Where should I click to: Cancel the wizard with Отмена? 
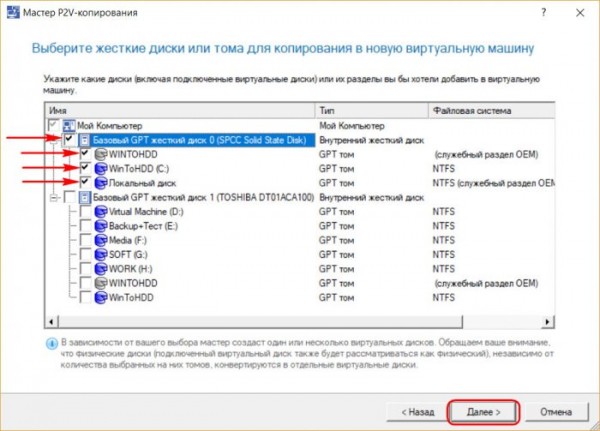(x=556, y=412)
